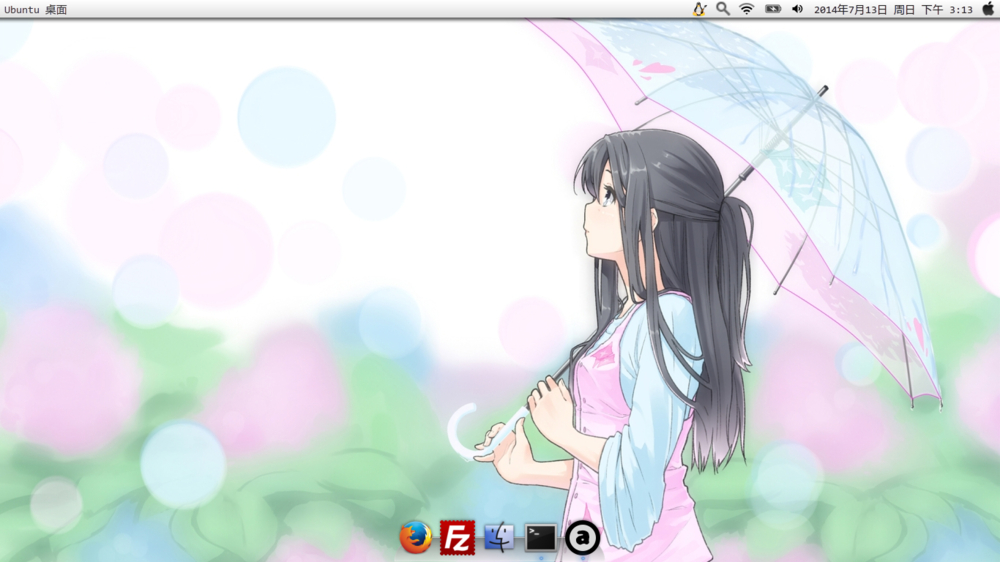Click the penguin indicator icon in menu bar
This screenshot has height=562, width=1000.
click(700, 9)
